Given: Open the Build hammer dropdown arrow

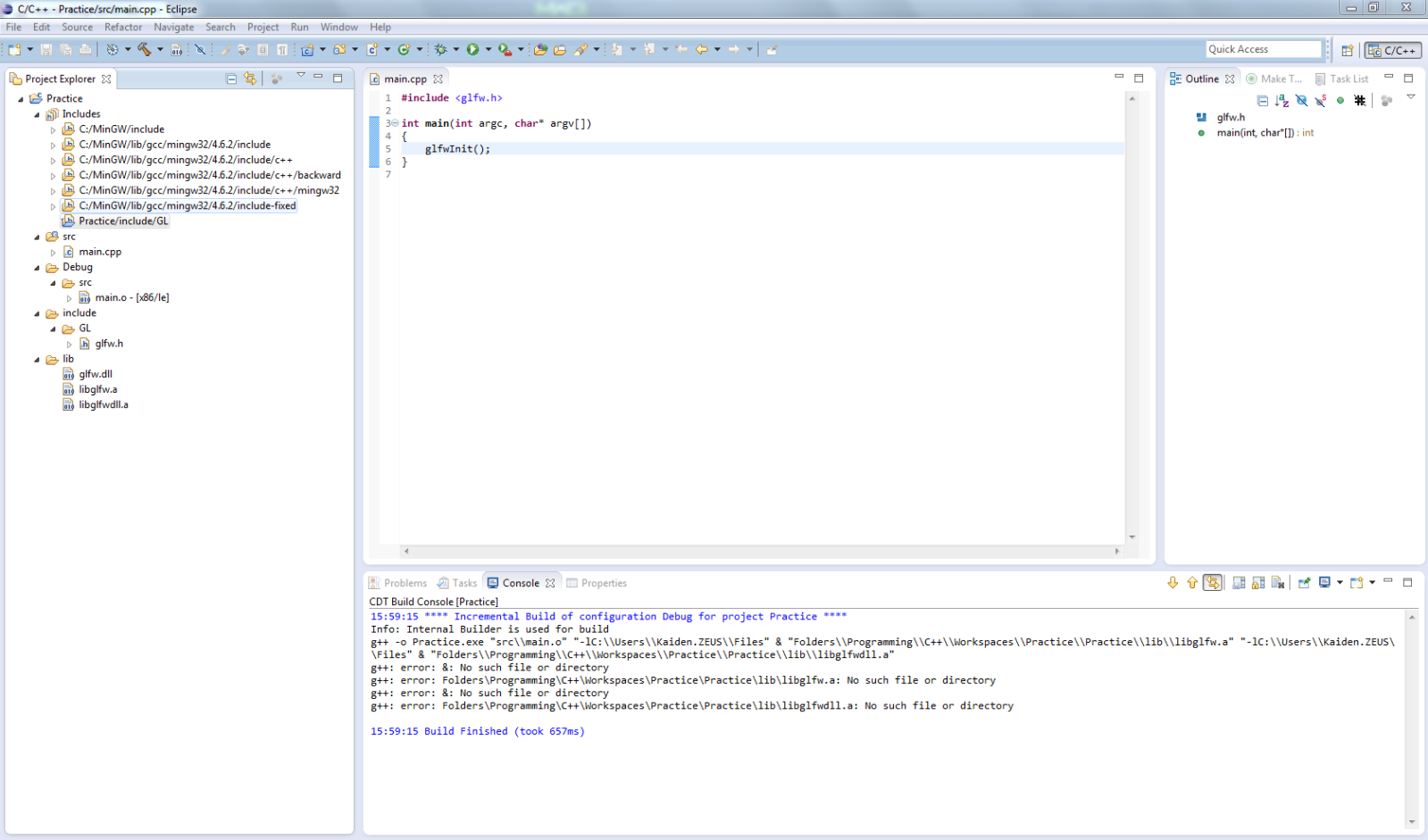Looking at the screenshot, I should point(160,50).
